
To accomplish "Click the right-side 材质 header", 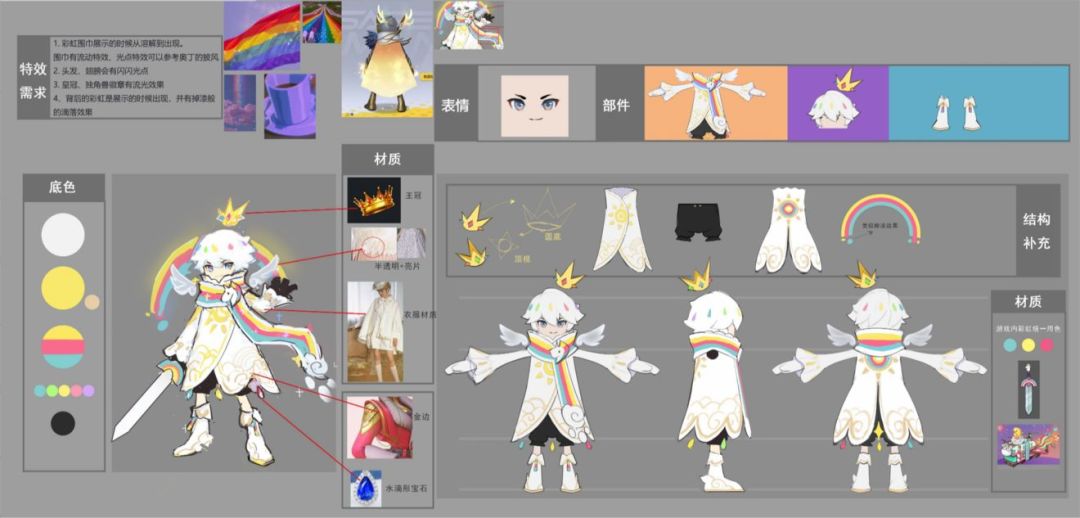I will [1028, 302].
